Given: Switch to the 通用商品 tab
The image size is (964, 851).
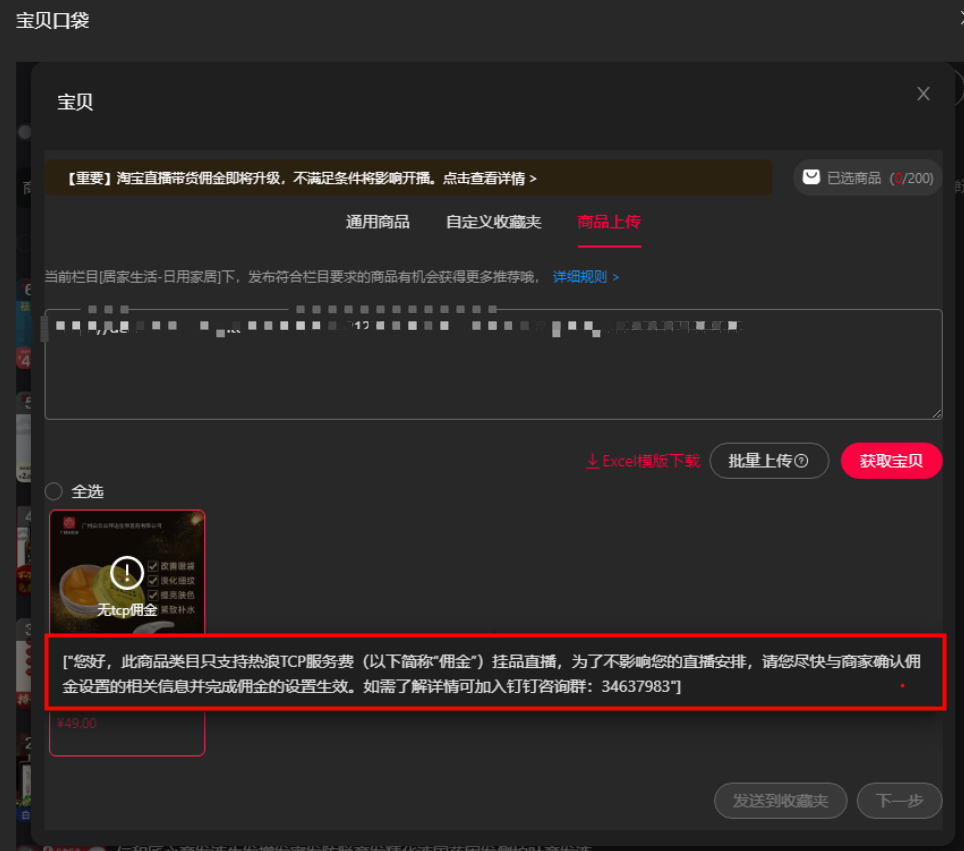Looking at the screenshot, I should point(377,222).
